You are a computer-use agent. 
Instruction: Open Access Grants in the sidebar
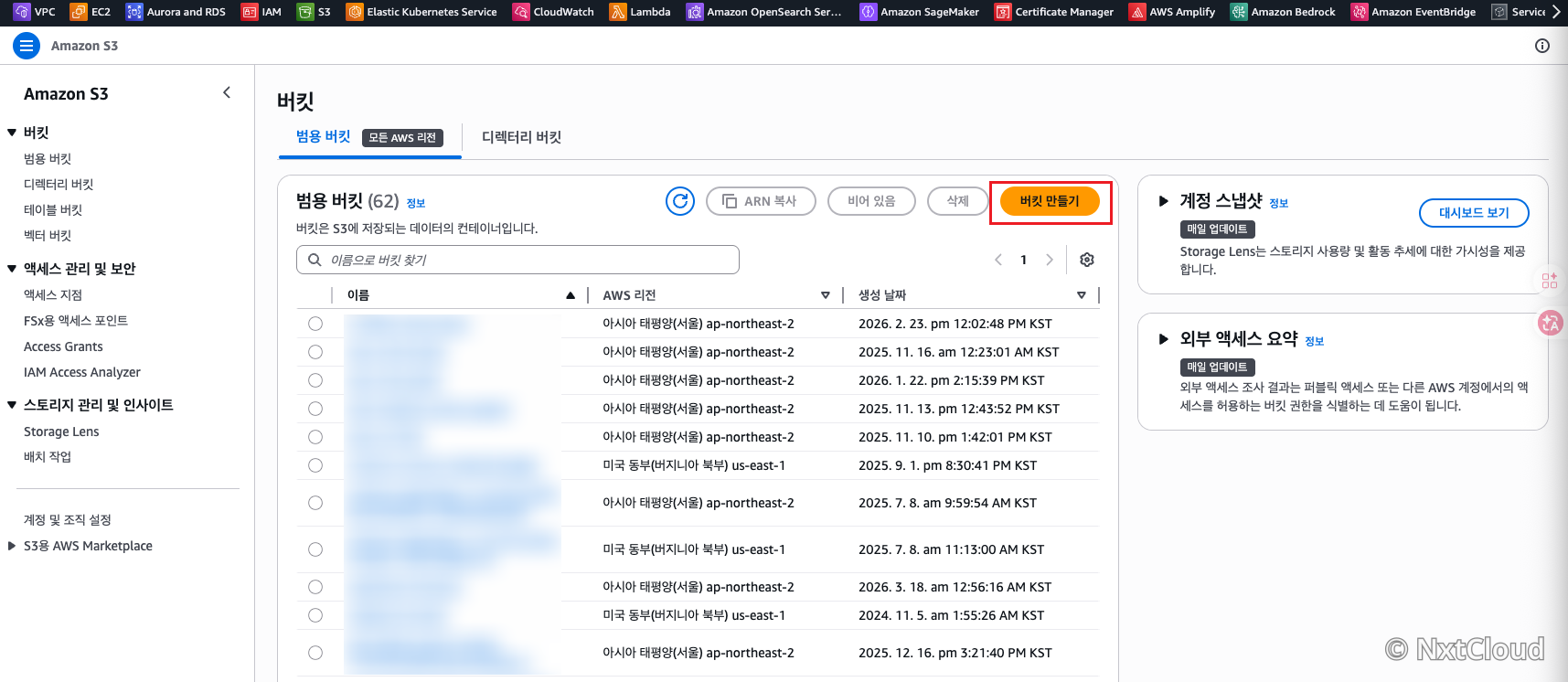click(x=63, y=346)
